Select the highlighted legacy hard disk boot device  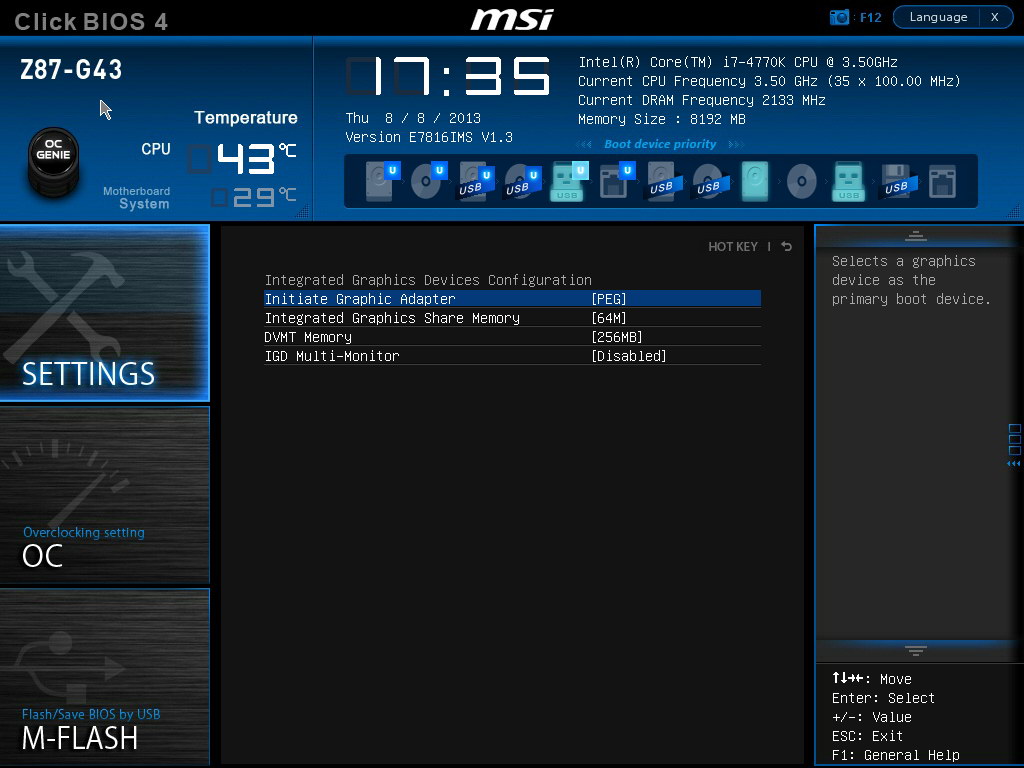click(x=755, y=181)
